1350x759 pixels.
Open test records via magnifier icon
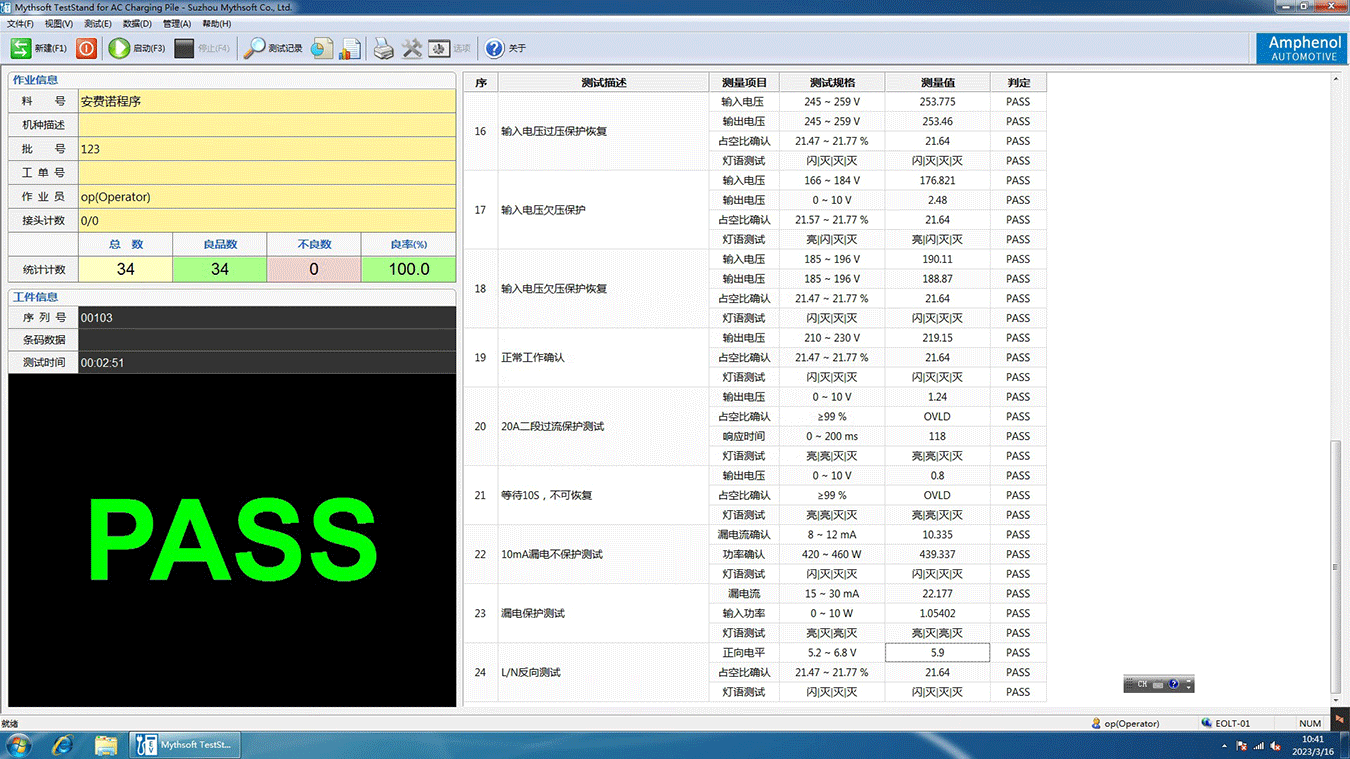[x=255, y=48]
